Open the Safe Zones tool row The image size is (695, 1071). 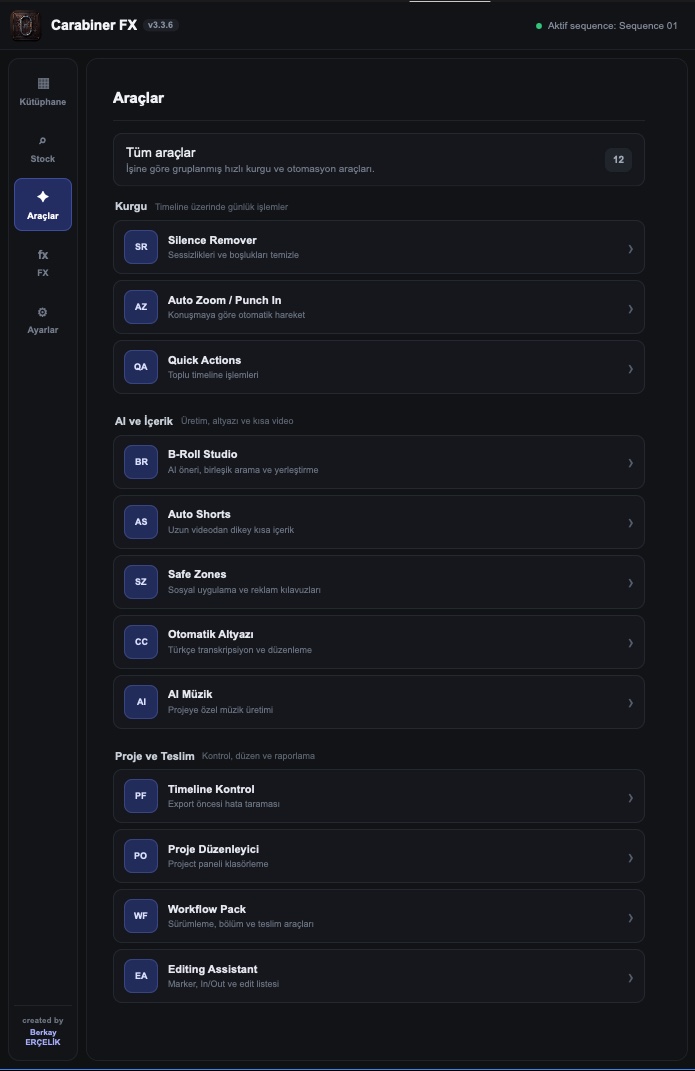click(x=379, y=582)
